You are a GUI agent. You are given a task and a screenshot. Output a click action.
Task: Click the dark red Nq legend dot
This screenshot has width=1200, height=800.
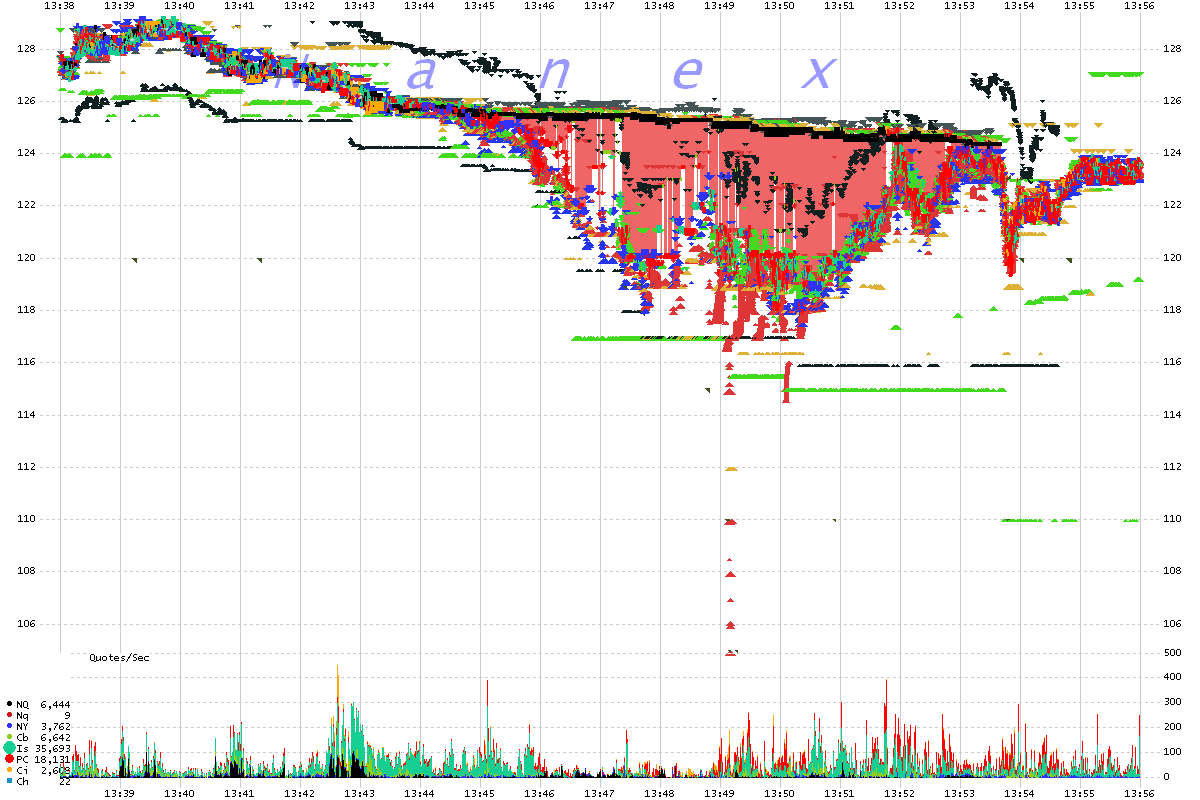[9, 715]
